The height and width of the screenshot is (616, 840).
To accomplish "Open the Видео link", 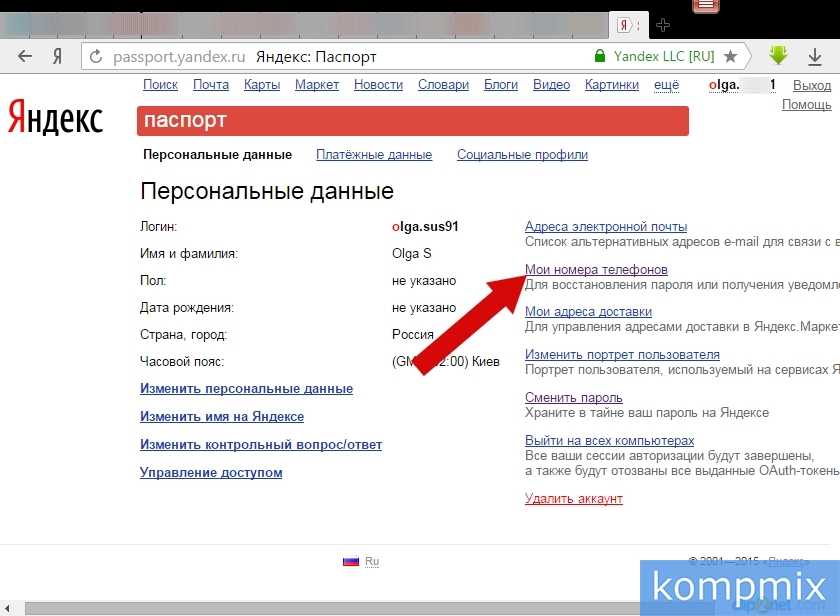I will pos(551,85).
